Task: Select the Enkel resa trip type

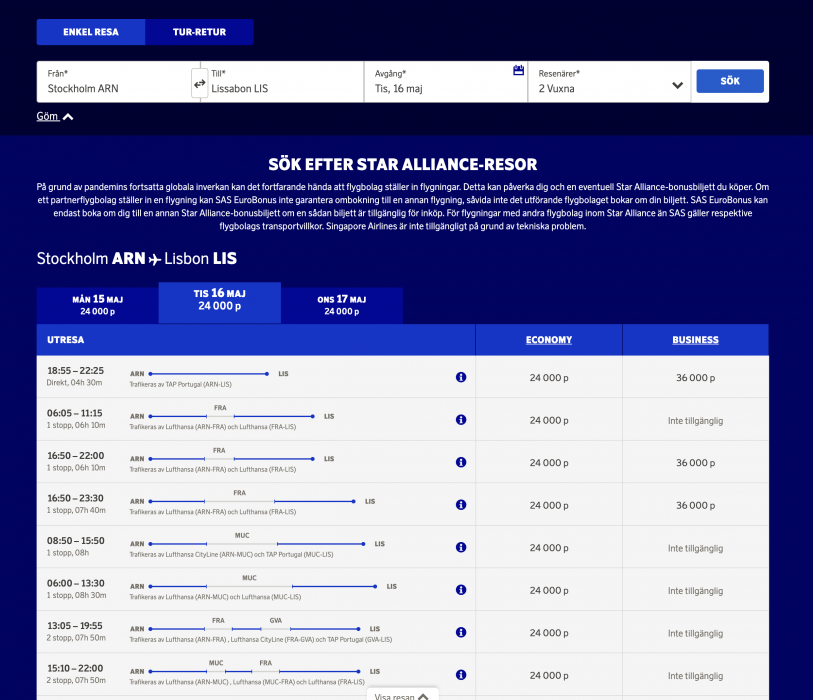Action: point(91,32)
